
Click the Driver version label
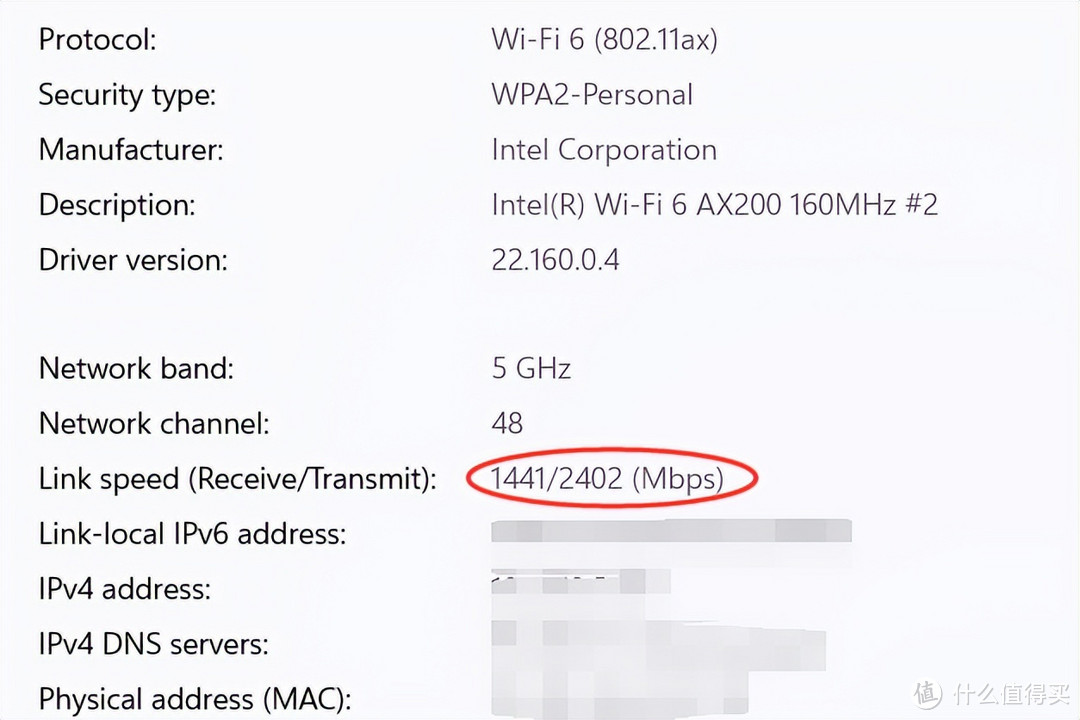pos(133,260)
